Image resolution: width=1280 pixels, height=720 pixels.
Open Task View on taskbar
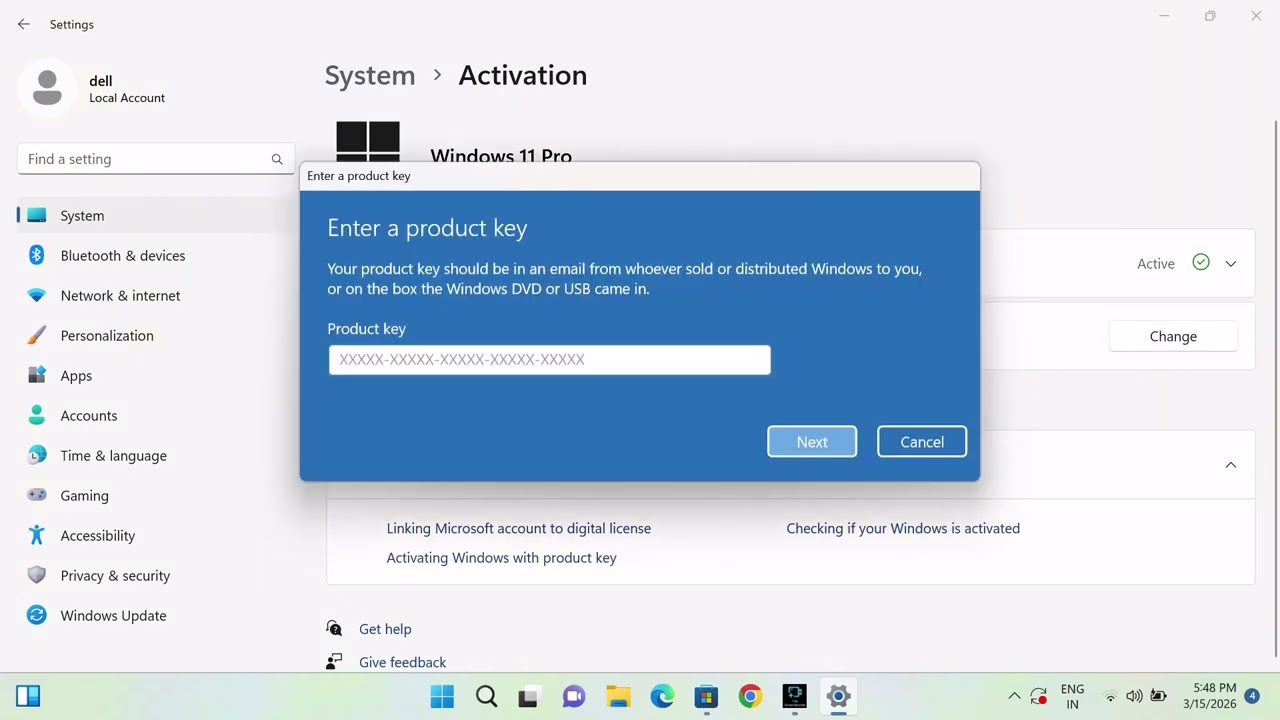coord(530,696)
